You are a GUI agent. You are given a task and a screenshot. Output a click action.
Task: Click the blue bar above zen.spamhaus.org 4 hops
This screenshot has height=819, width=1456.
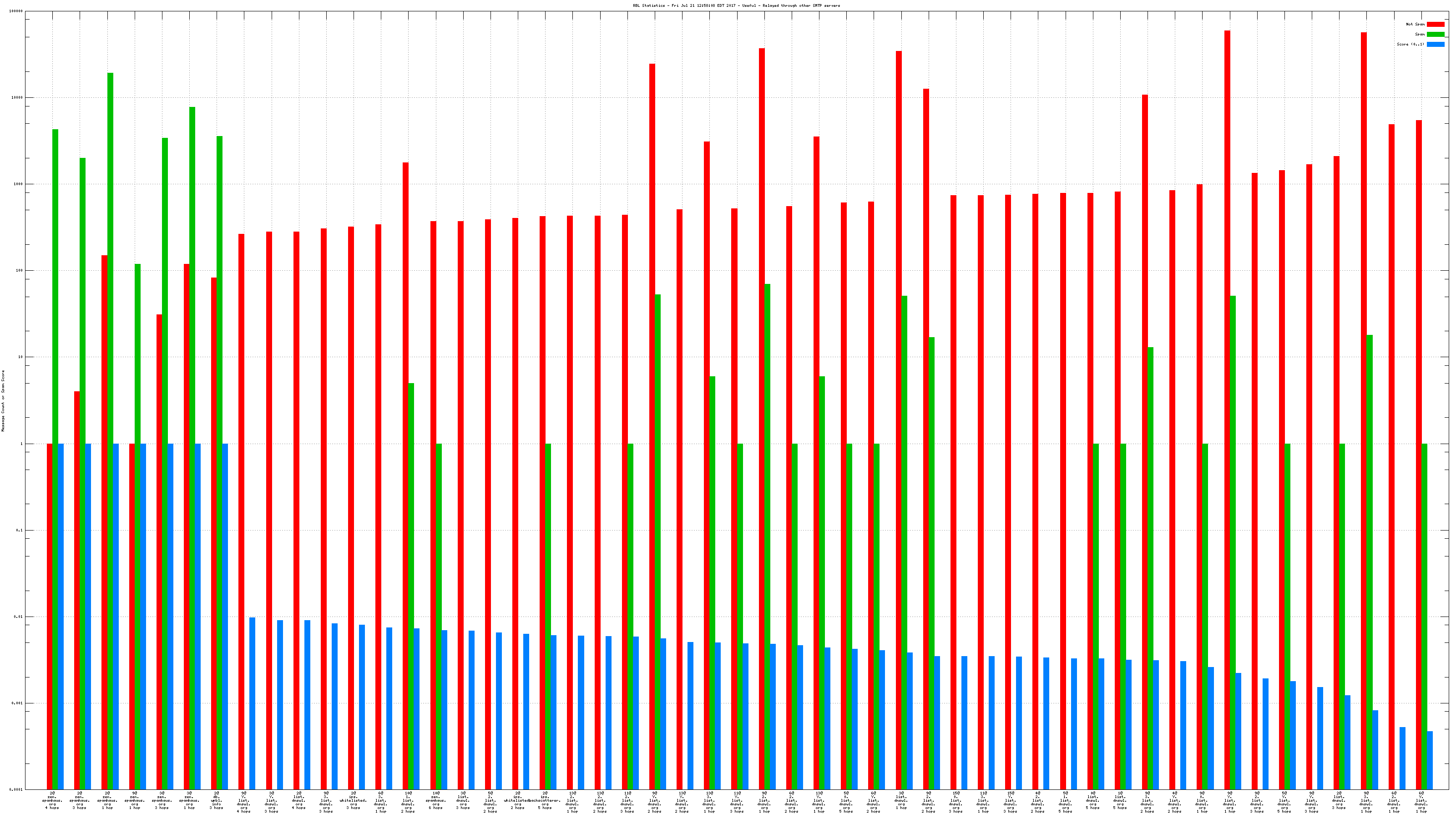pos(61,616)
